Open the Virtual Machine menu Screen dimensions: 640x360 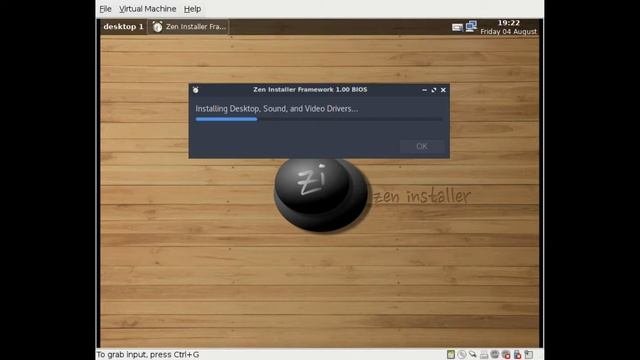click(x=147, y=9)
